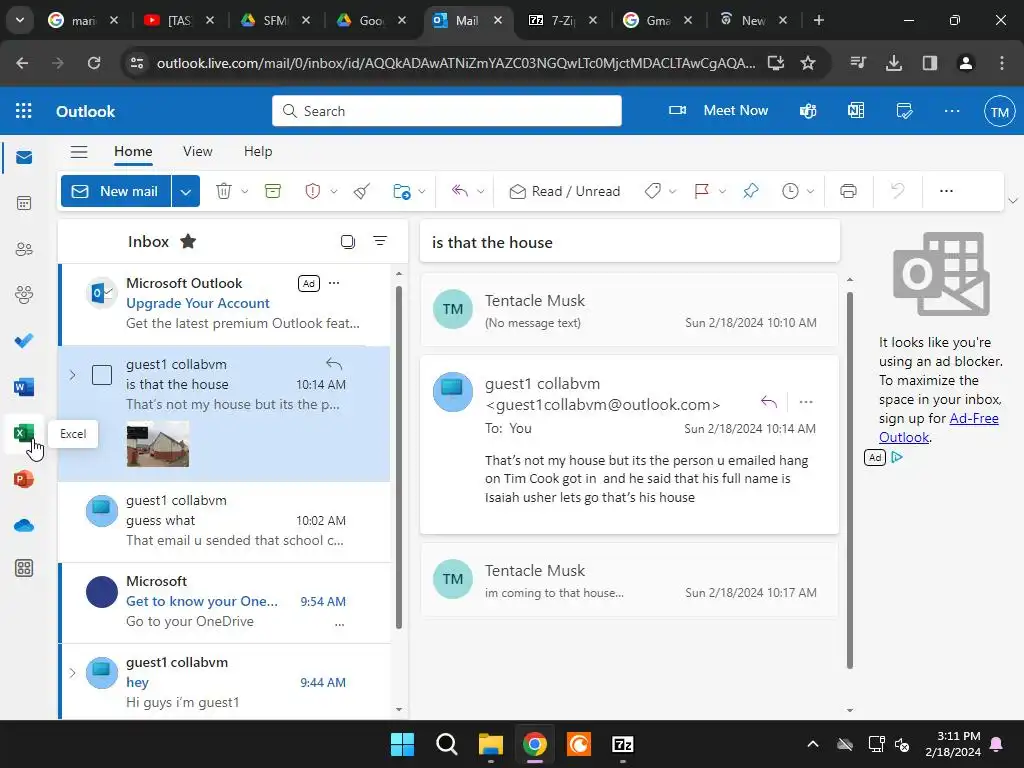Open the Outlook app launcher grid
1024x768 pixels.
[24, 110]
